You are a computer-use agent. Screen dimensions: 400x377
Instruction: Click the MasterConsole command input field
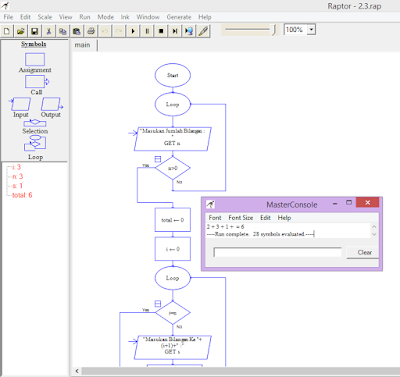(277, 252)
